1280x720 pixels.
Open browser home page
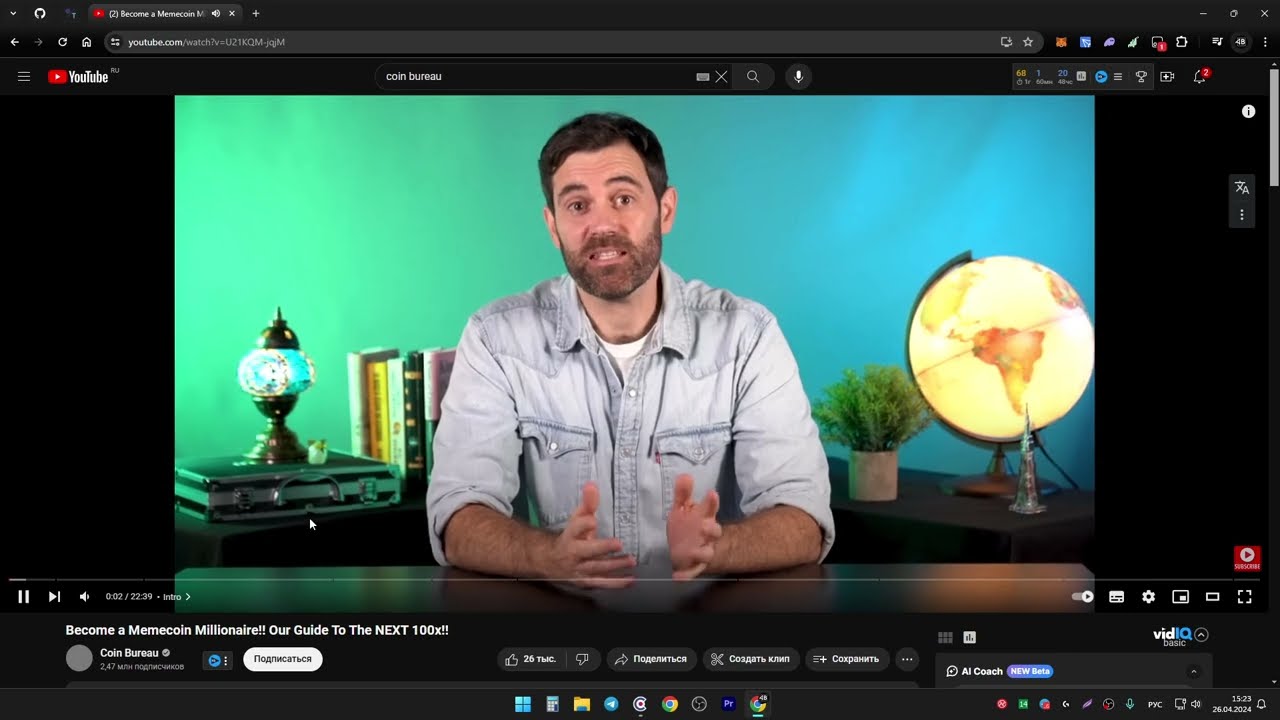pyautogui.click(x=86, y=42)
